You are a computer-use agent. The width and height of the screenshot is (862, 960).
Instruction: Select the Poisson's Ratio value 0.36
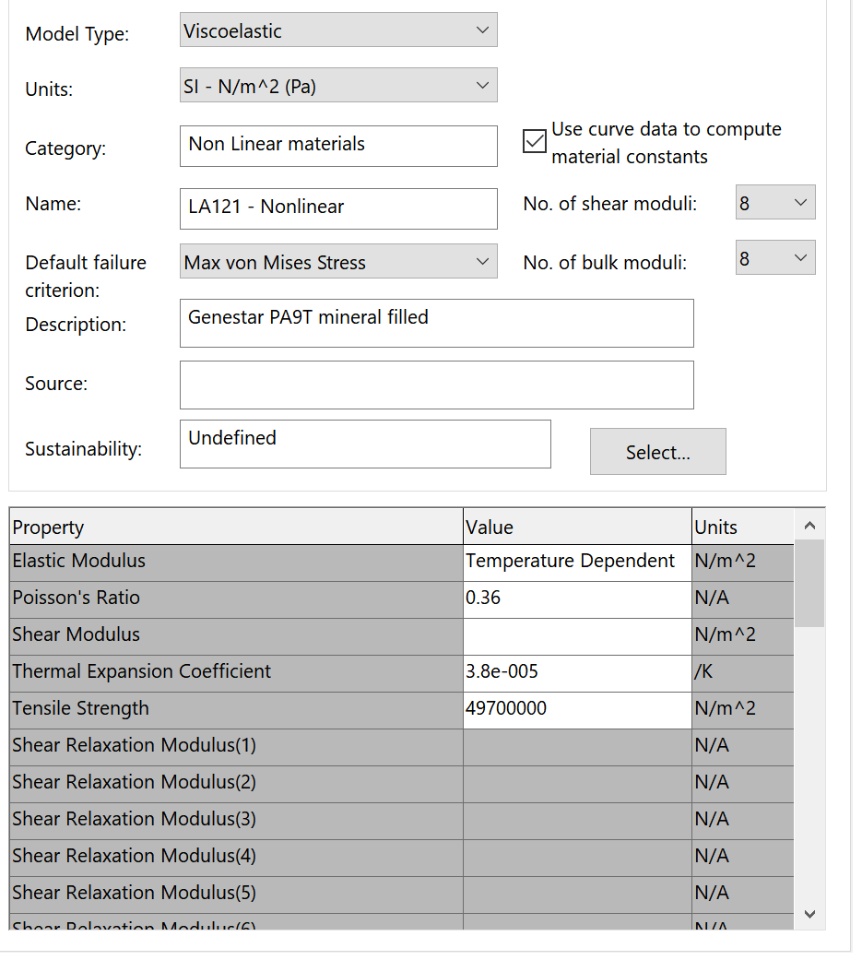click(577, 600)
